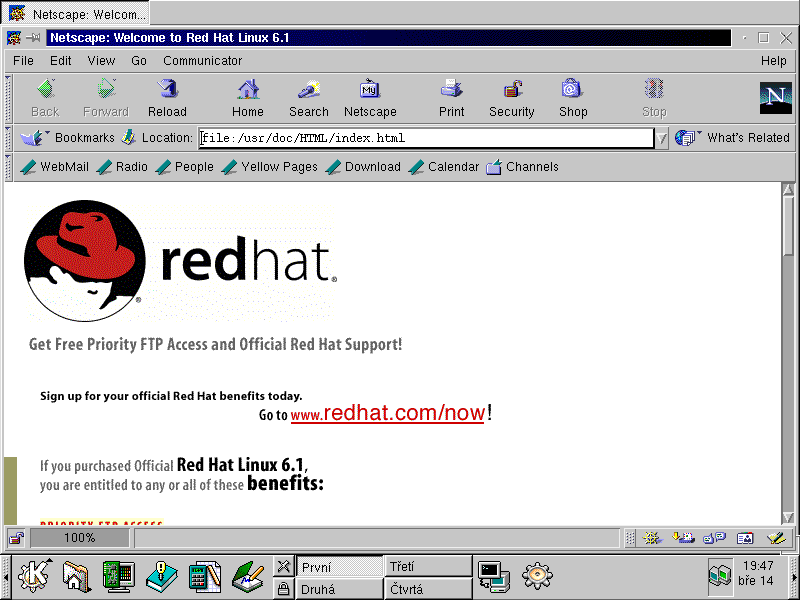
Task: Collapse the Location toolbar handle
Action: [x=8, y=138]
